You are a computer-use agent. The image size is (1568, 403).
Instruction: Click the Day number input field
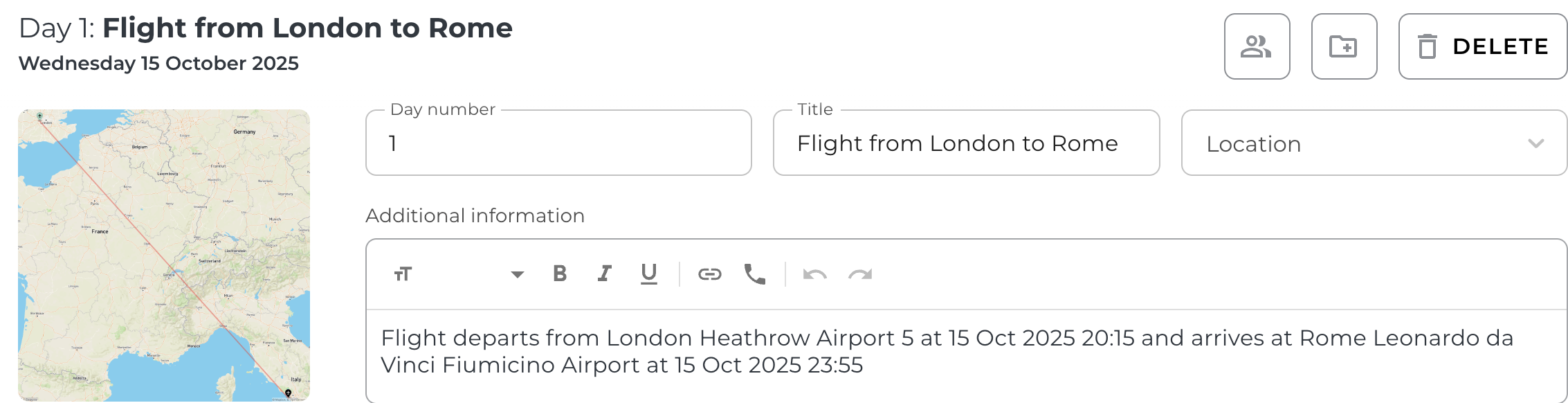(x=558, y=143)
